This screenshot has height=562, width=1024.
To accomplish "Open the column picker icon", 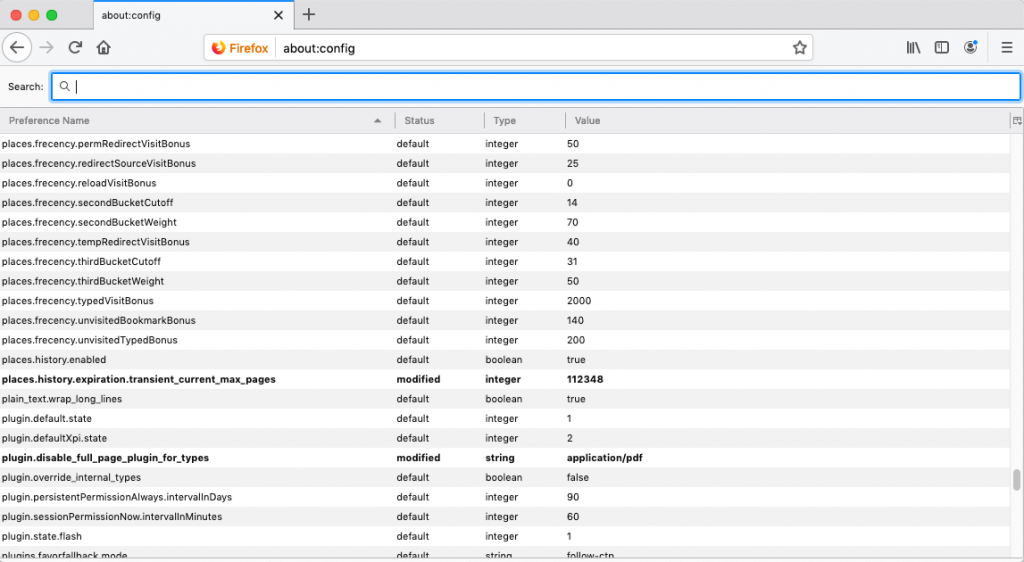I will 1016,121.
